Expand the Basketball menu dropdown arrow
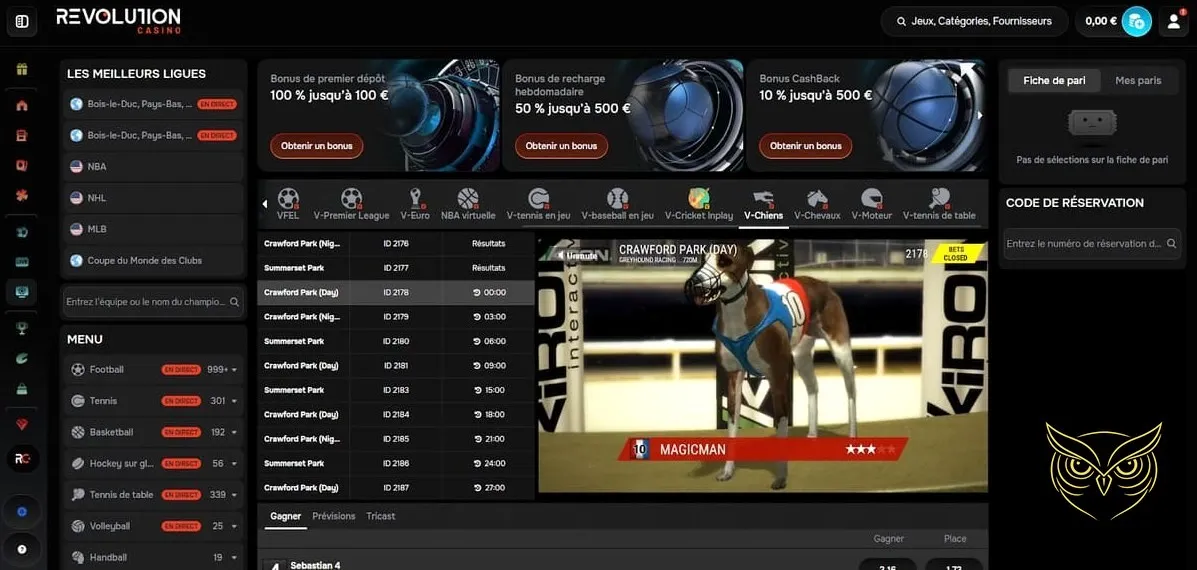Viewport: 1197px width, 570px height. coord(234,433)
